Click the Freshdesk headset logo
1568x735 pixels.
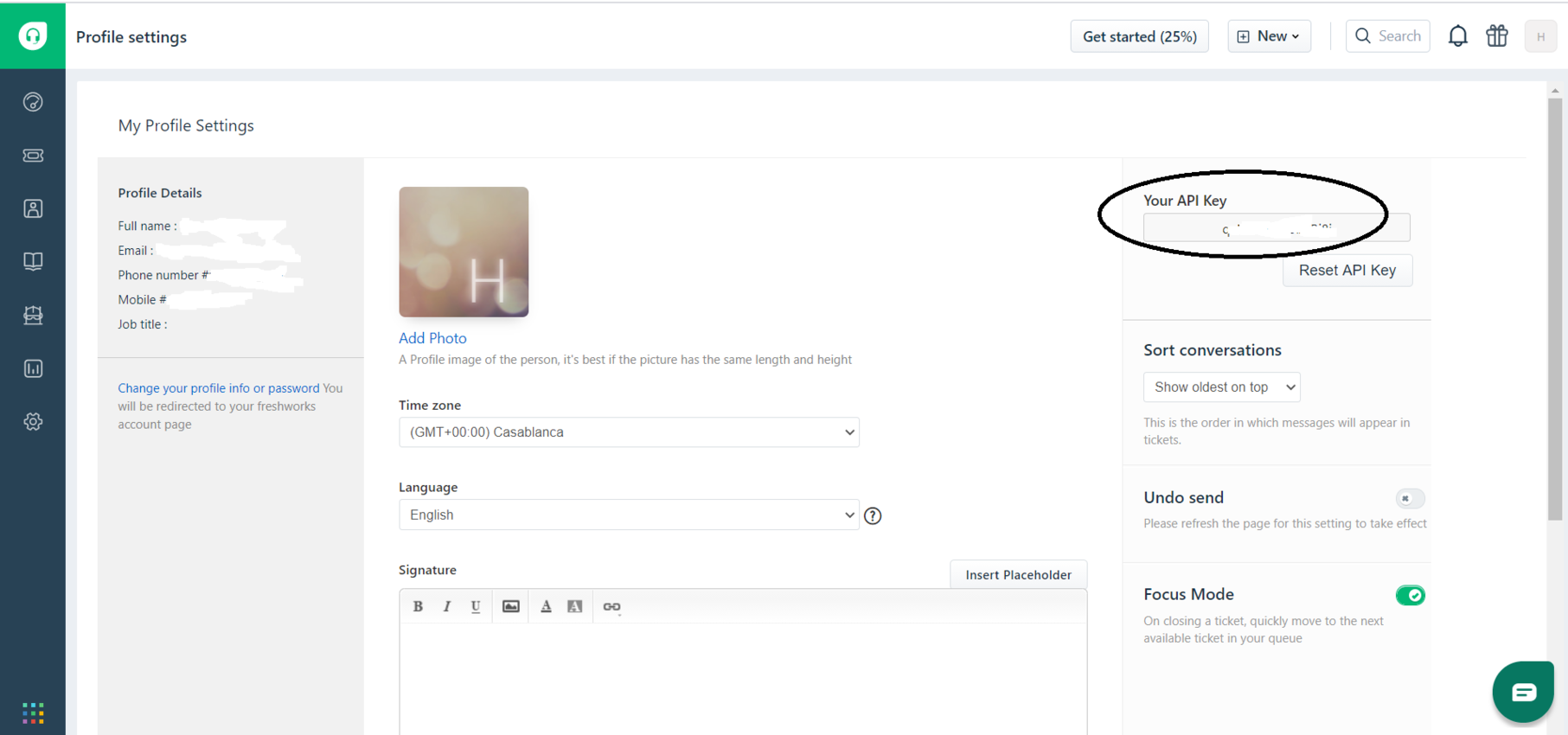click(33, 35)
